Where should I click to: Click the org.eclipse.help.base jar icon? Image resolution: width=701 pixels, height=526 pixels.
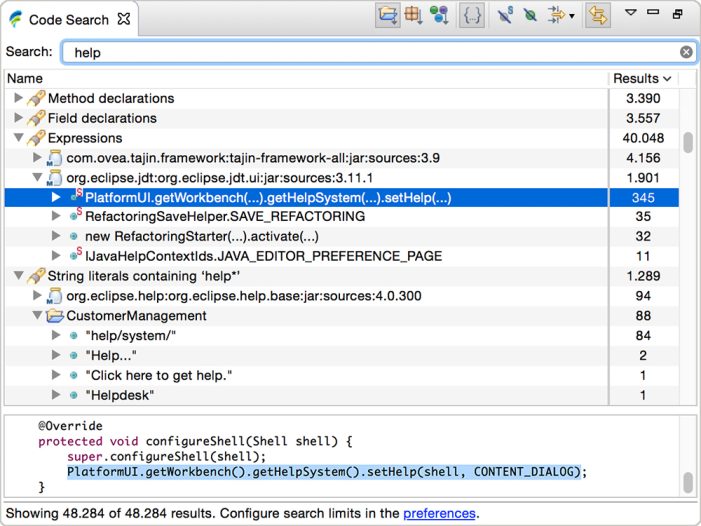coord(54,296)
